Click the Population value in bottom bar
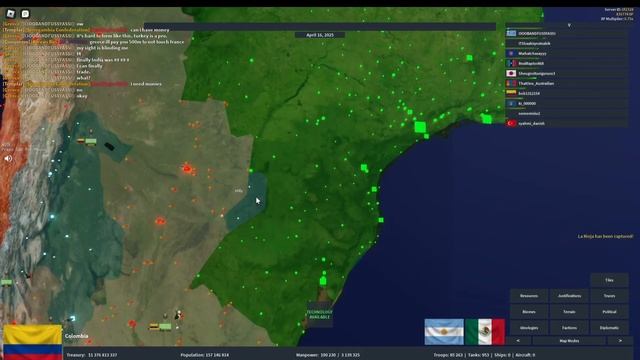 pos(204,355)
